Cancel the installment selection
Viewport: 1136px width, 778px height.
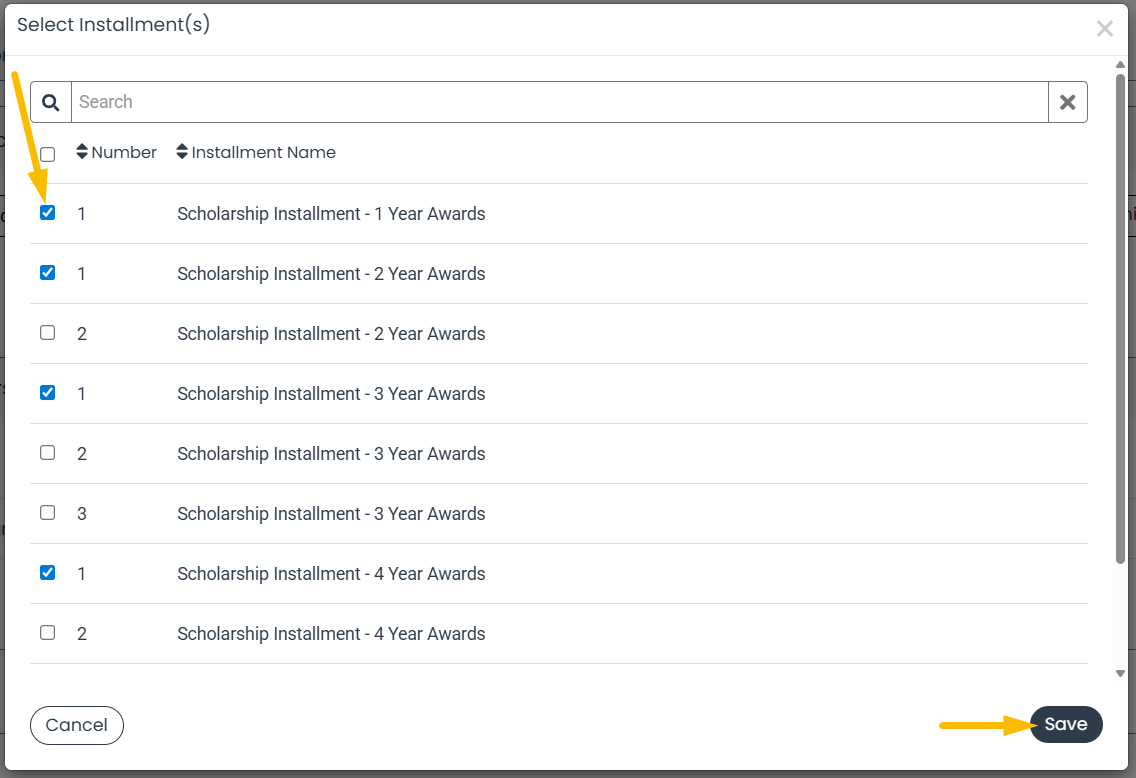[77, 725]
